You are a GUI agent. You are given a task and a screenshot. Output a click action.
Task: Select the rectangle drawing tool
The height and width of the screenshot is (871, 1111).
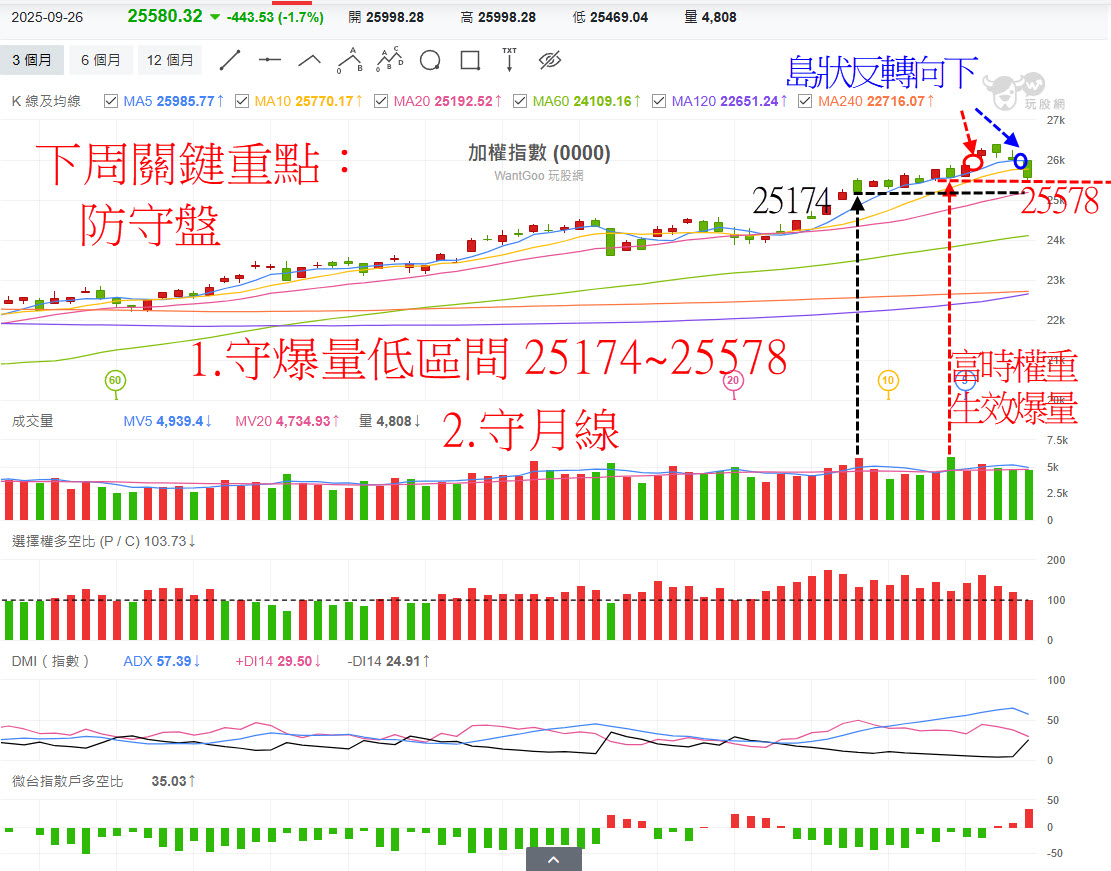coord(469,60)
